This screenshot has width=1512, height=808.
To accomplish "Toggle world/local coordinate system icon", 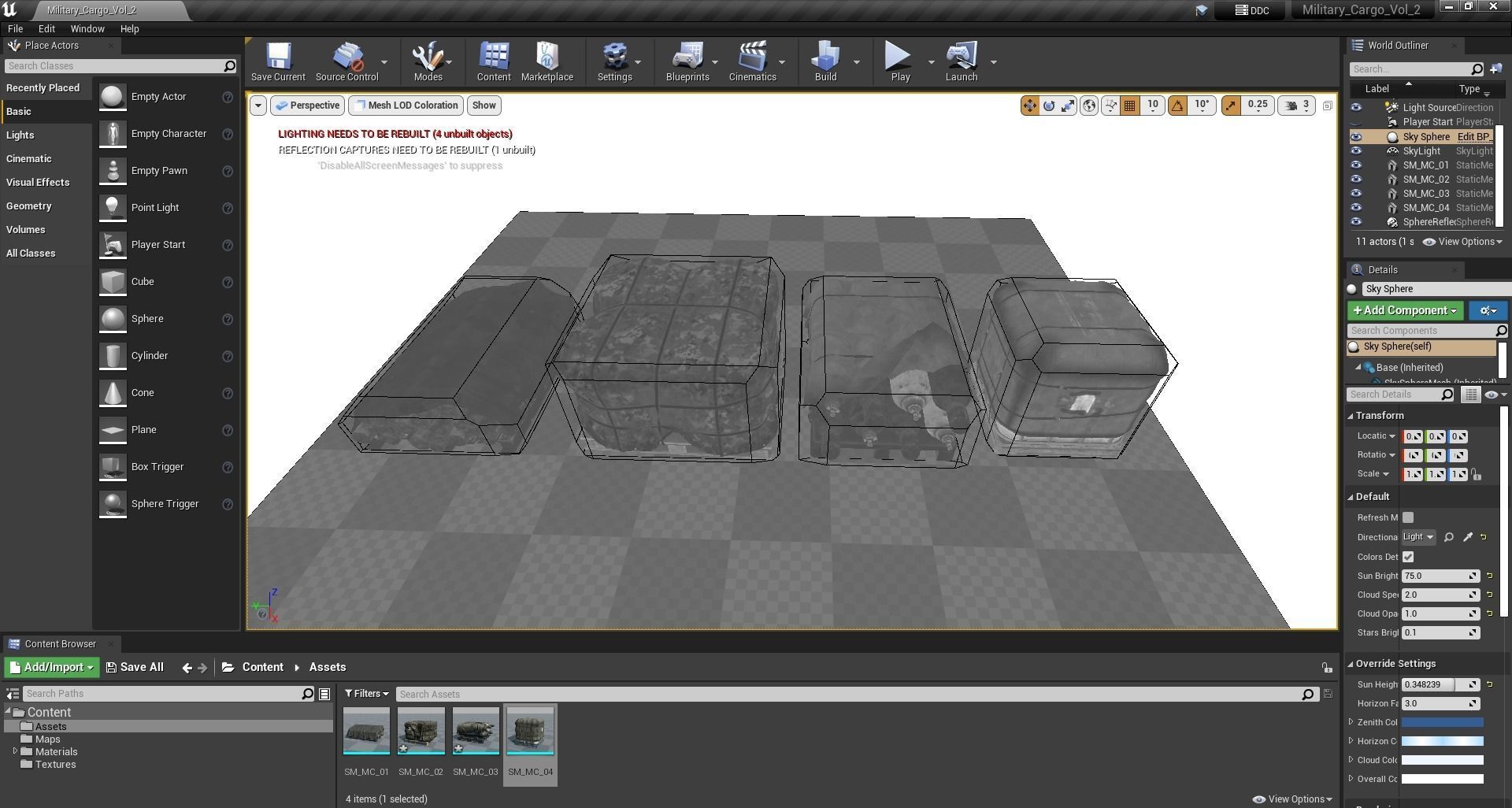I will pyautogui.click(x=1089, y=106).
